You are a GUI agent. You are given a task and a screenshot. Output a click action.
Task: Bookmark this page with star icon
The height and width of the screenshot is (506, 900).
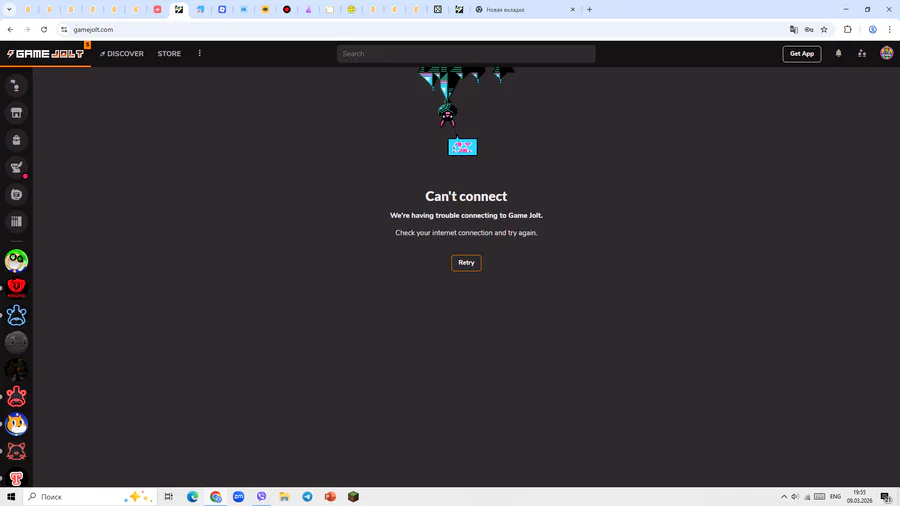pyautogui.click(x=824, y=29)
